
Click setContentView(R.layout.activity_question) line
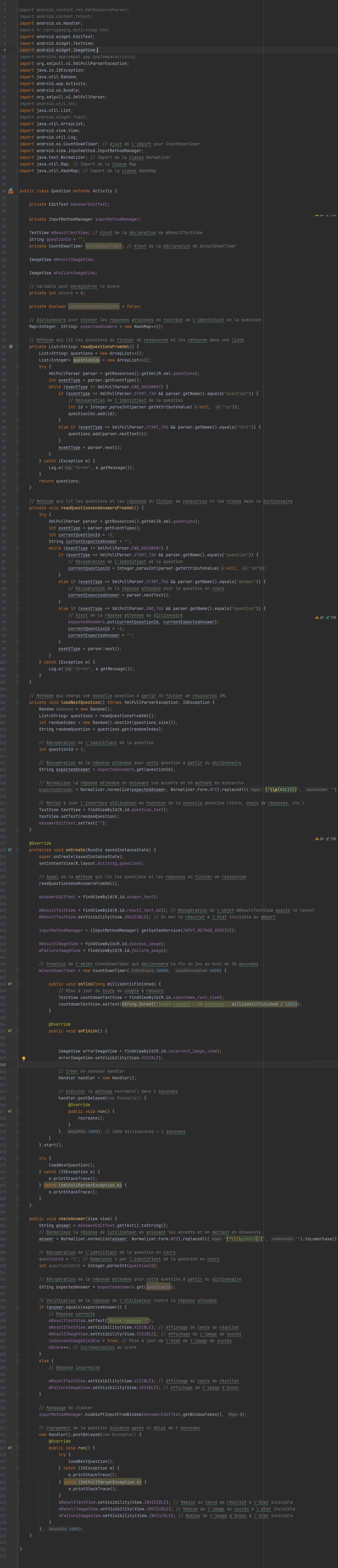point(91,863)
